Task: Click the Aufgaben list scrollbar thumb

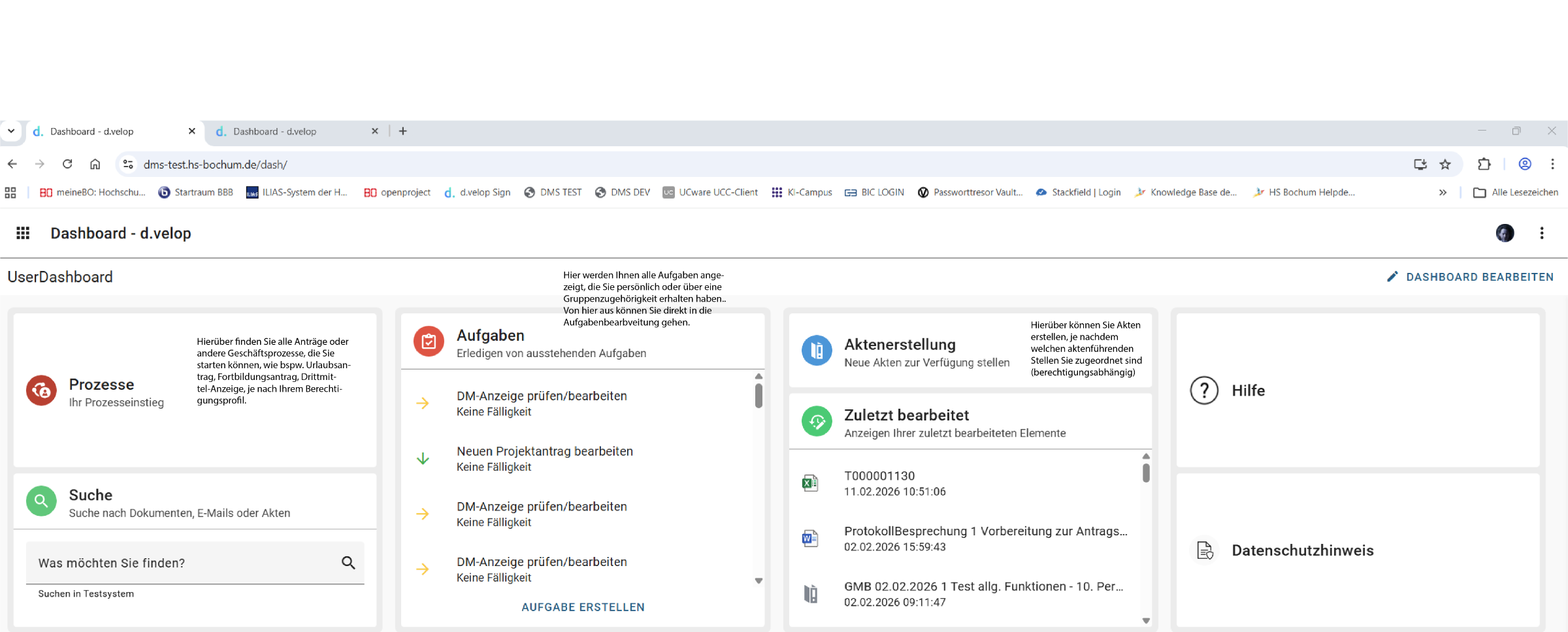Action: pyautogui.click(x=759, y=396)
